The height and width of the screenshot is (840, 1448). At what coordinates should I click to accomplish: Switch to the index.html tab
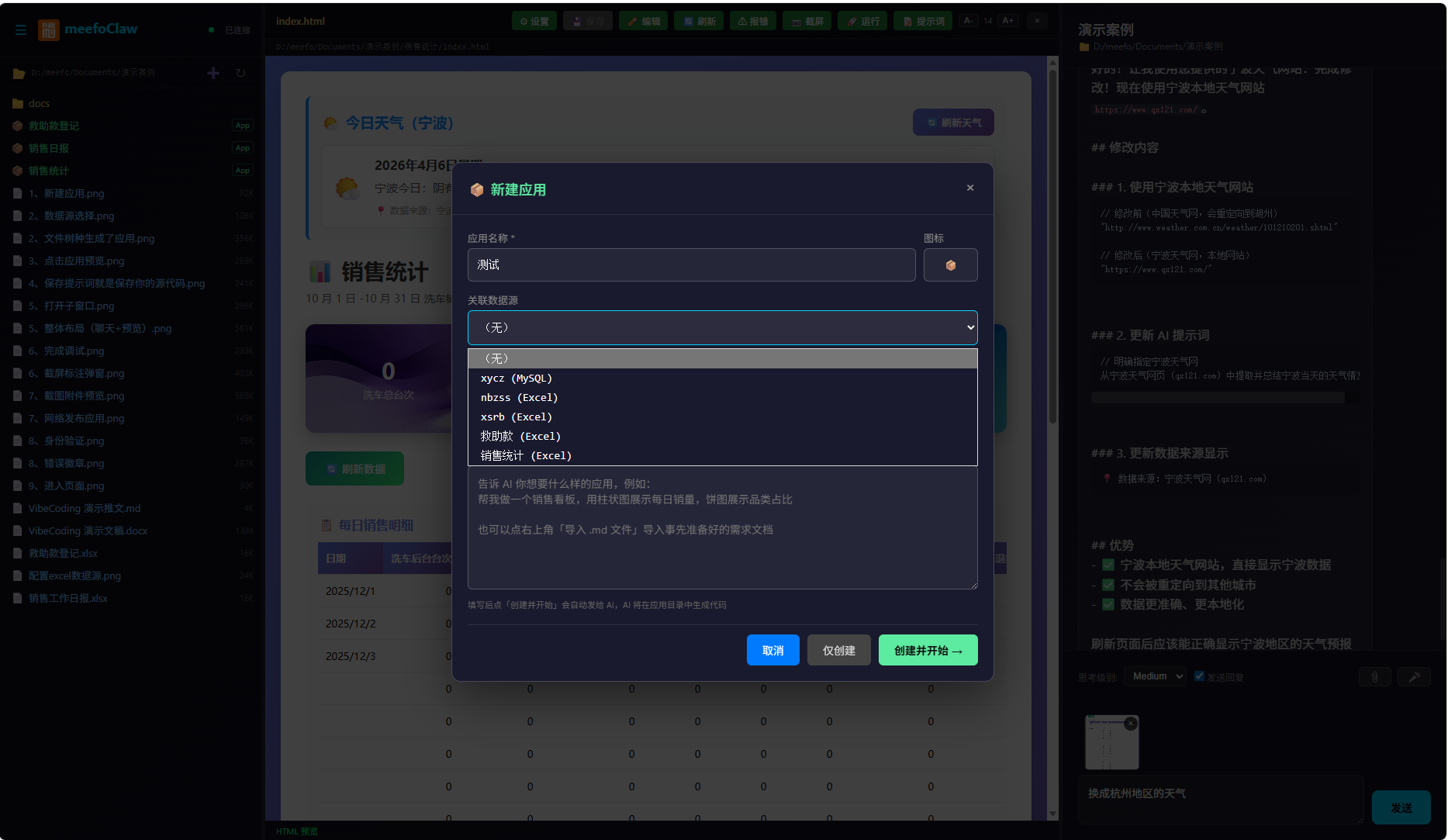click(x=301, y=21)
